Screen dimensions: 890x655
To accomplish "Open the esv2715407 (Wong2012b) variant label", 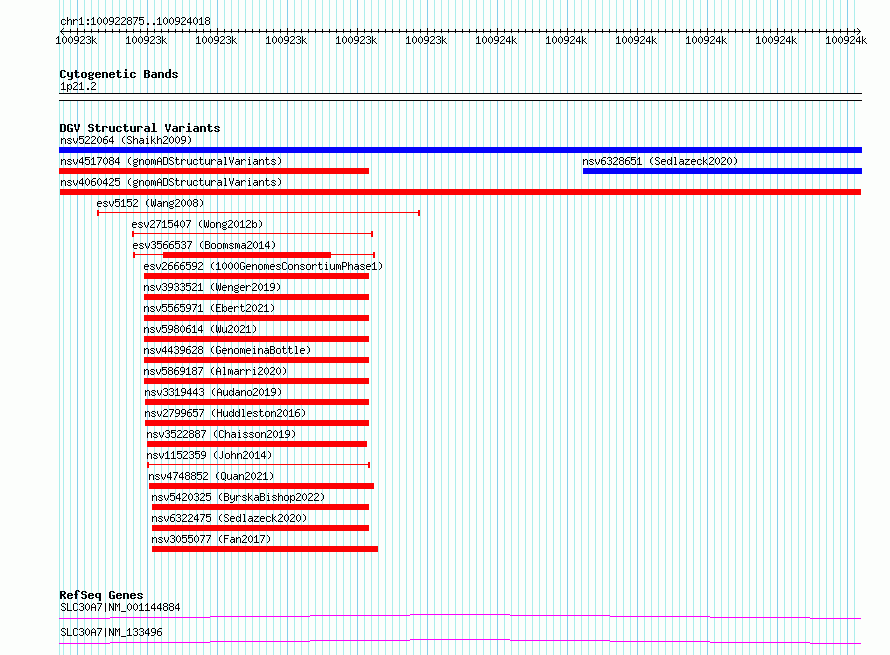I will (197, 224).
